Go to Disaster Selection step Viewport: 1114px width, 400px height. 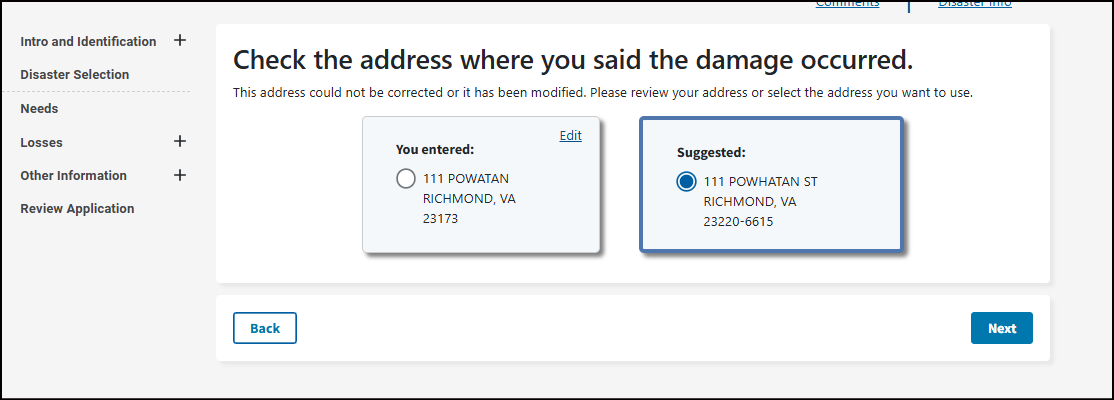point(74,75)
